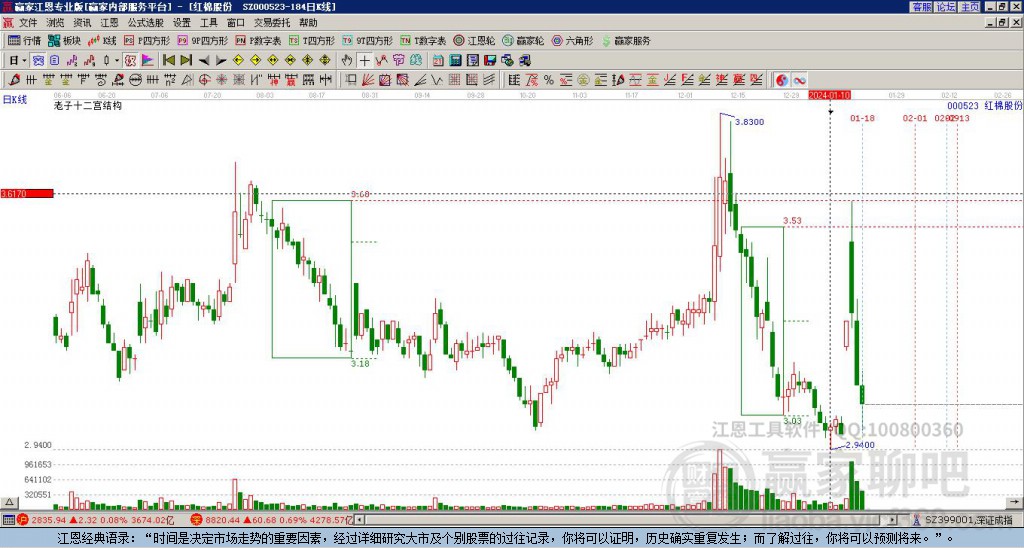Open 赢家服务 with the dollar icon
This screenshot has height=548, width=1024.
[626, 40]
